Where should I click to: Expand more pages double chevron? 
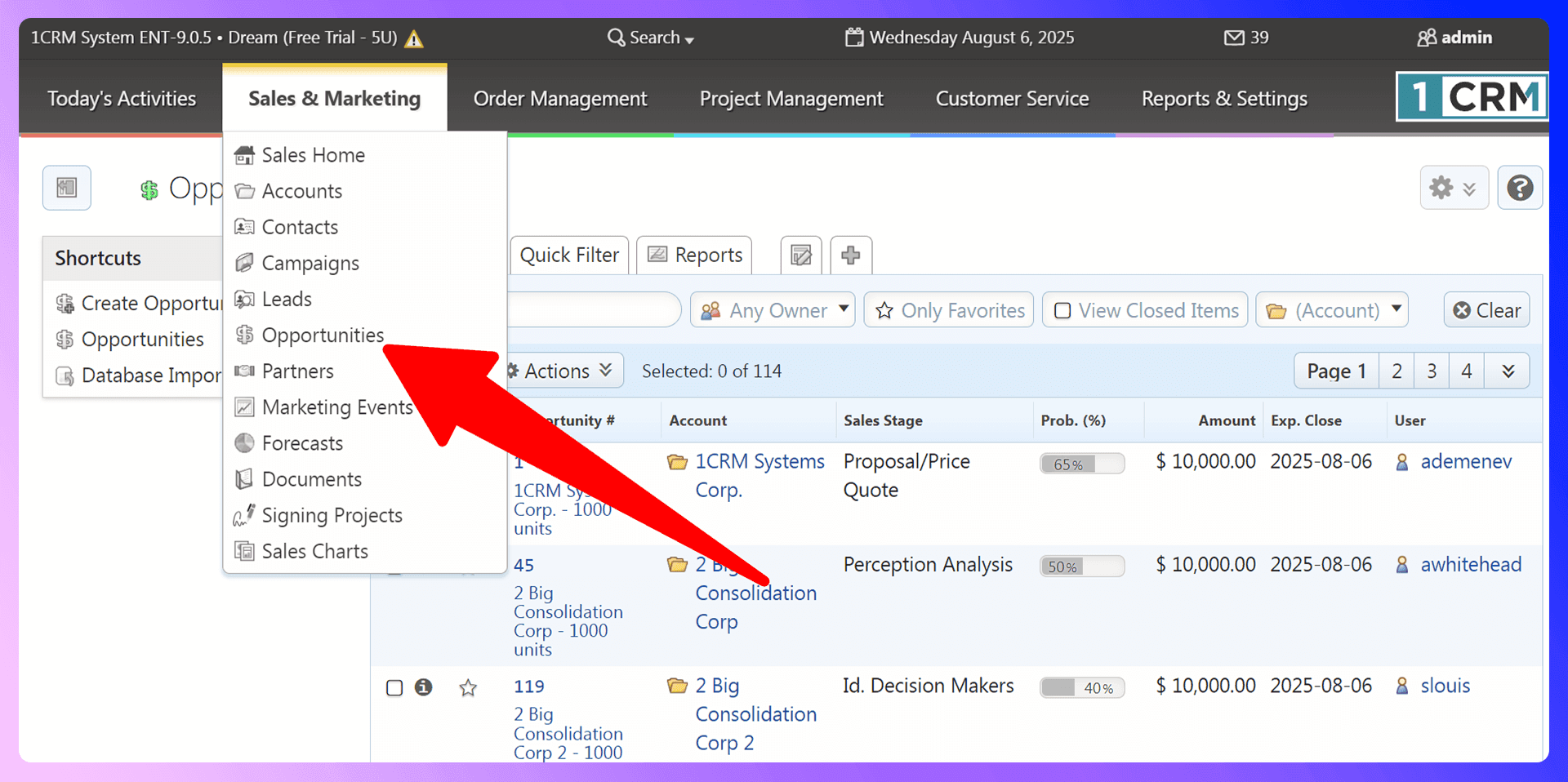[x=1508, y=371]
